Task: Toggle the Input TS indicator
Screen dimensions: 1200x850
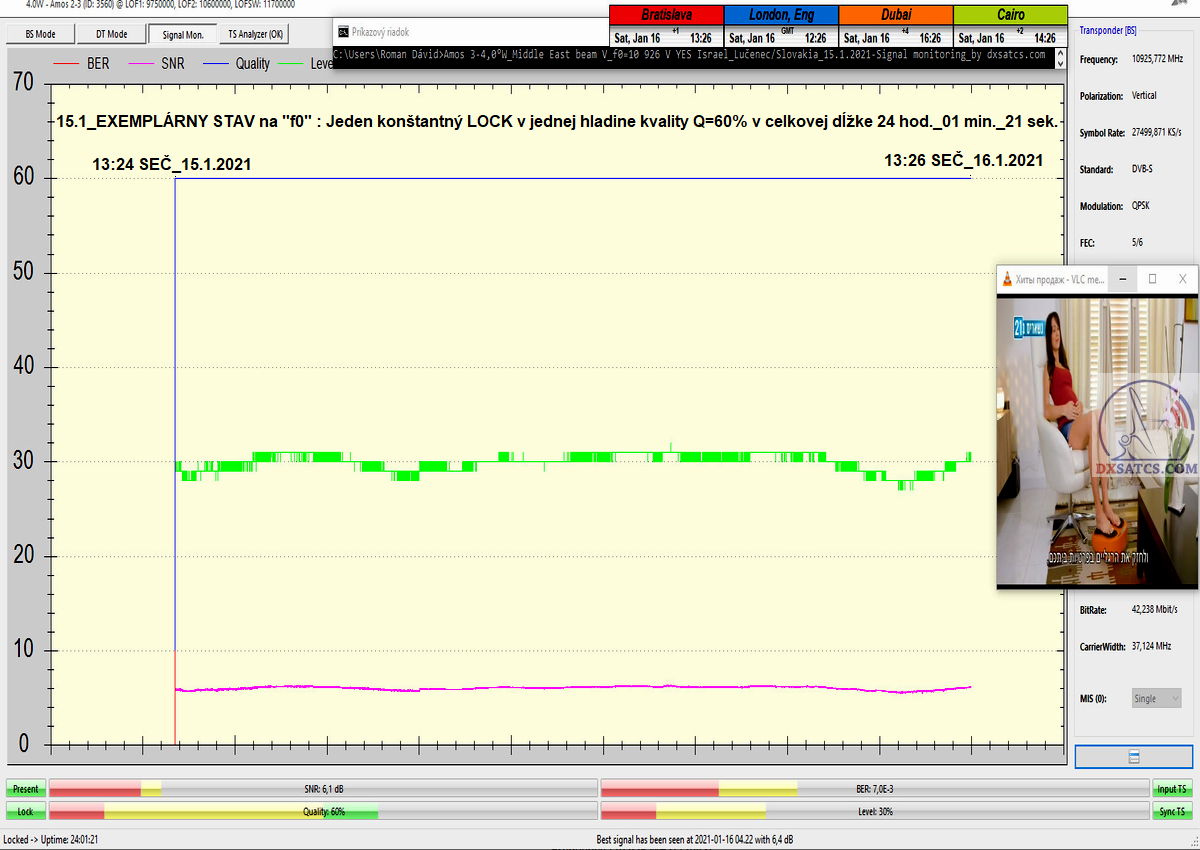Action: pyautogui.click(x=1172, y=789)
